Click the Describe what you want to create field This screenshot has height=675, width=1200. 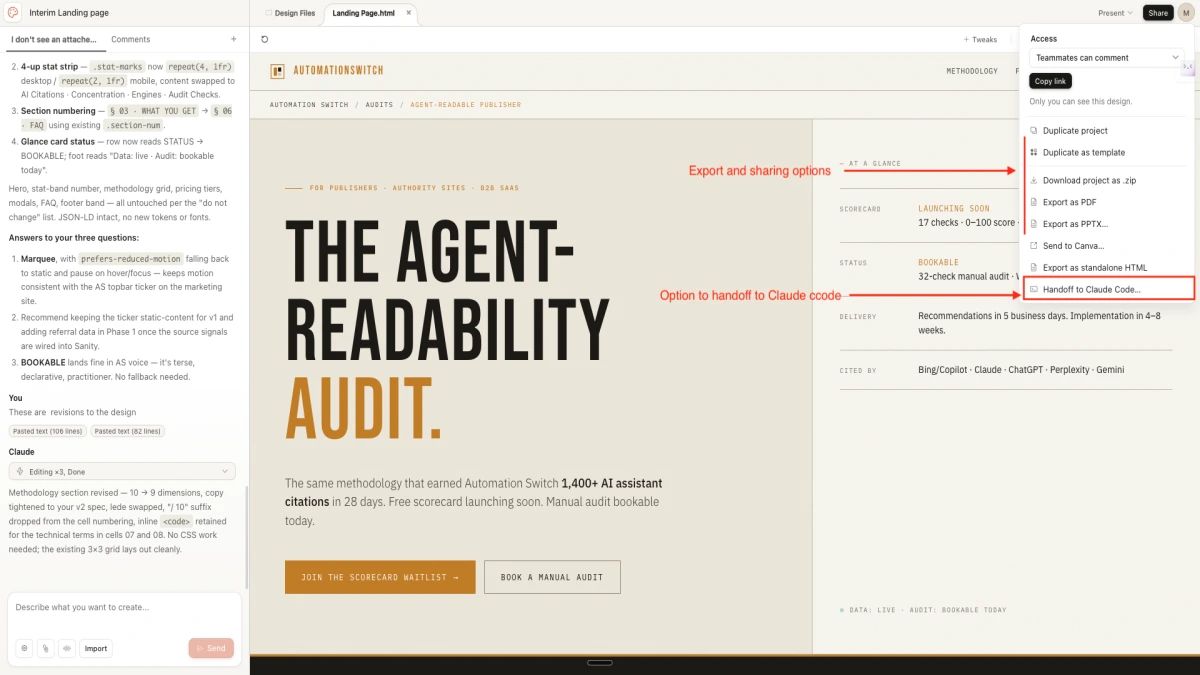point(120,607)
